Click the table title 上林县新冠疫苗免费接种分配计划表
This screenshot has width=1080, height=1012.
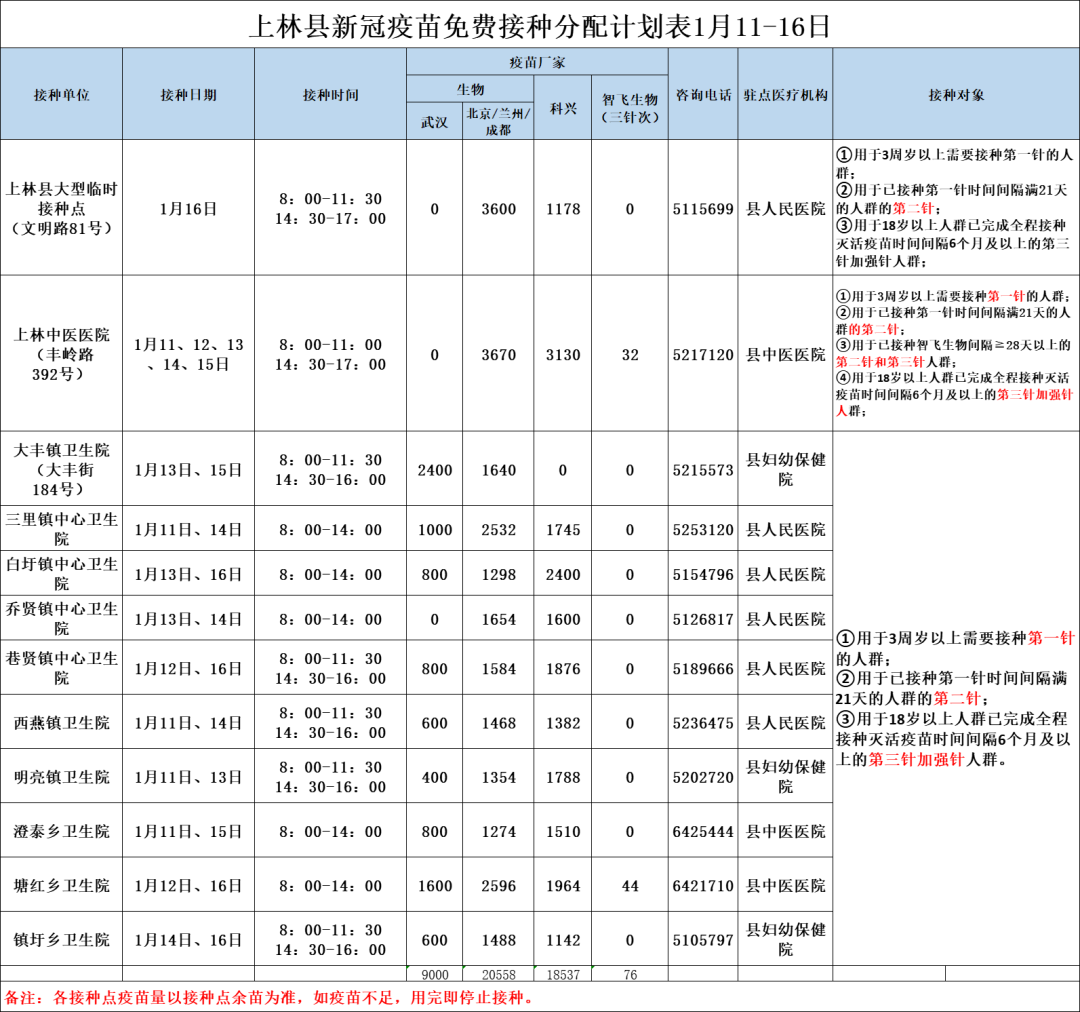click(x=540, y=25)
